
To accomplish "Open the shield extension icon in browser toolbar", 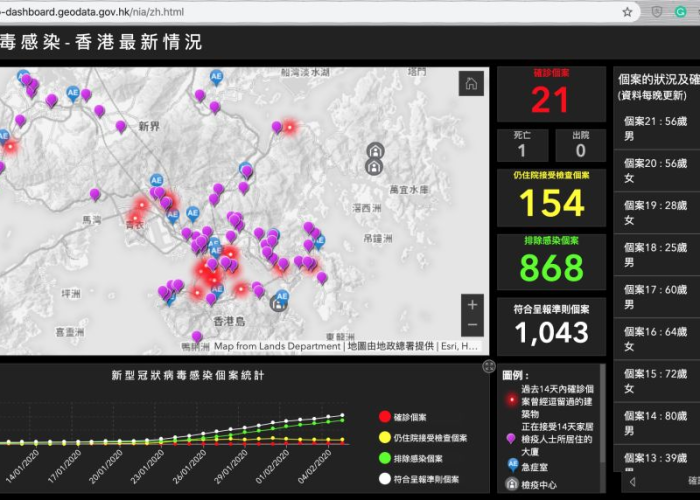I will [657, 12].
